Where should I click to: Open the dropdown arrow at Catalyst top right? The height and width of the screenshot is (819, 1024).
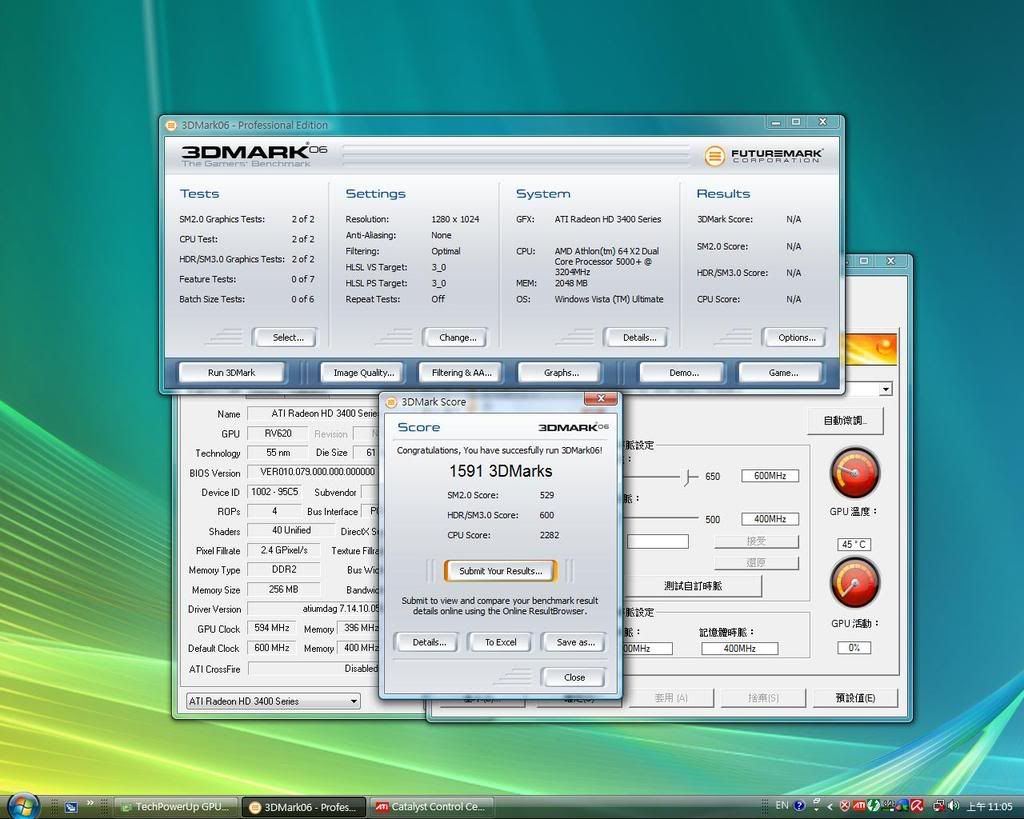click(x=886, y=389)
